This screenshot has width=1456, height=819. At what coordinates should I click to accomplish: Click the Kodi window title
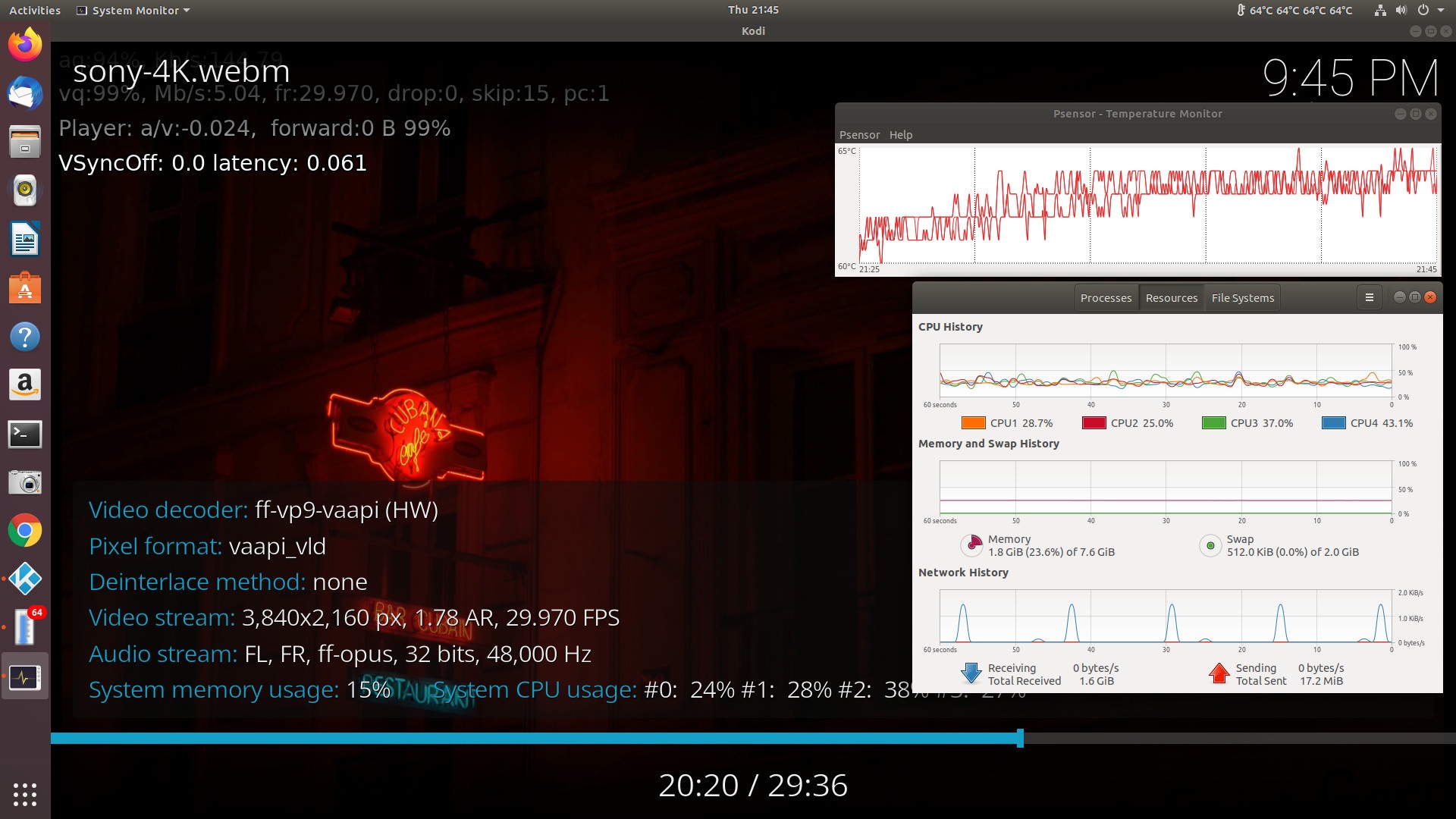point(753,31)
